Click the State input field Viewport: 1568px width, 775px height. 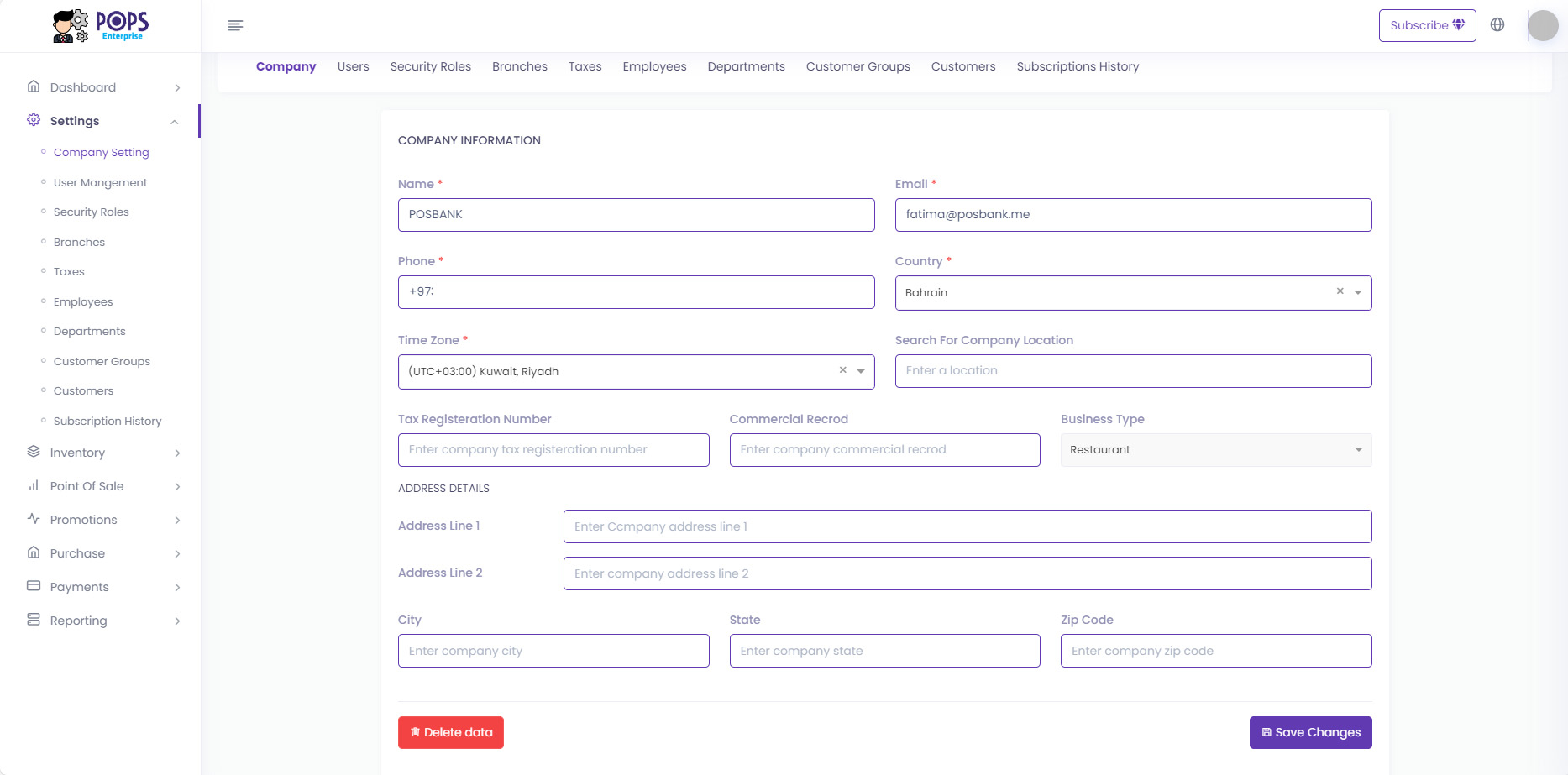885,651
